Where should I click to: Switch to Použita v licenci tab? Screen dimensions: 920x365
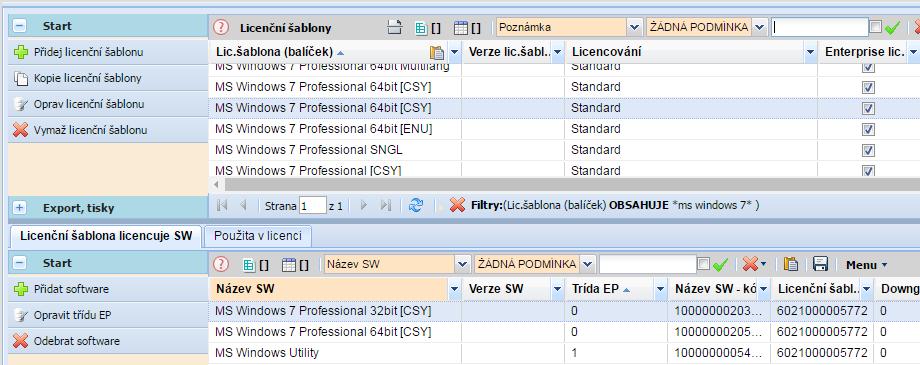pyautogui.click(x=258, y=235)
